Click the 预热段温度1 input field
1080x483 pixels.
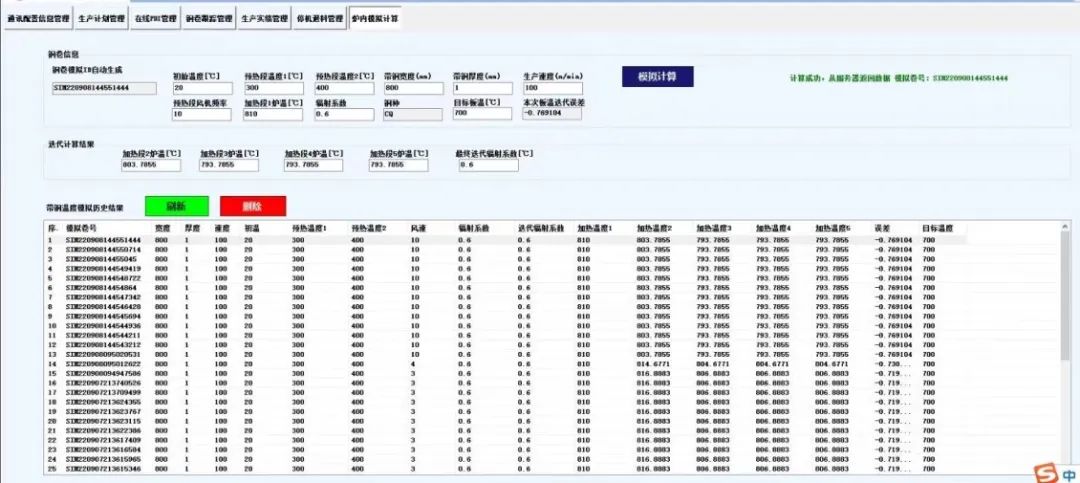coord(273,88)
